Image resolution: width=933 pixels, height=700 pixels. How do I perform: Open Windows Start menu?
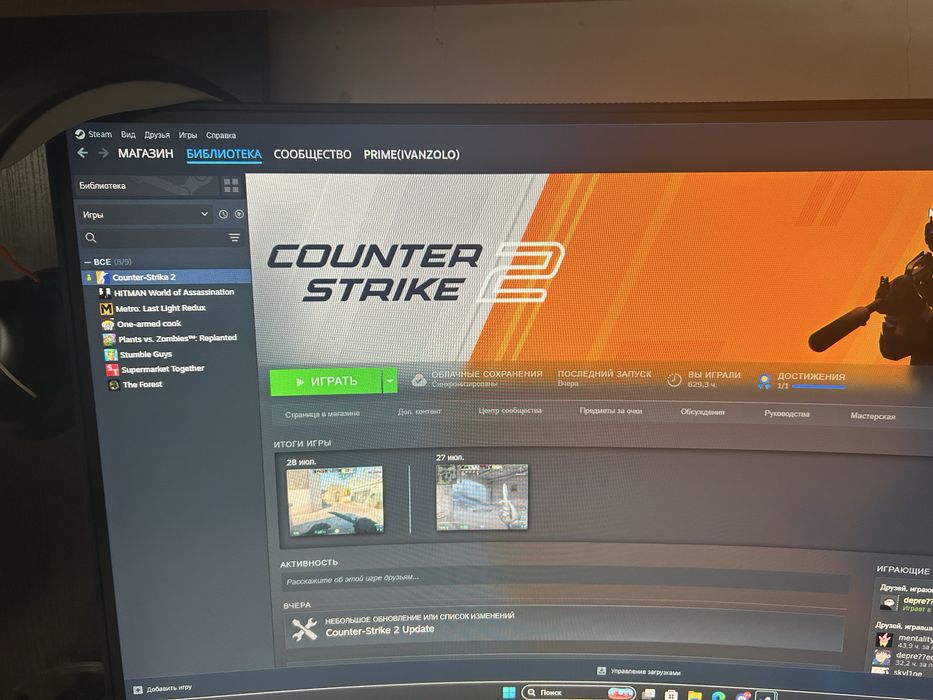(509, 693)
